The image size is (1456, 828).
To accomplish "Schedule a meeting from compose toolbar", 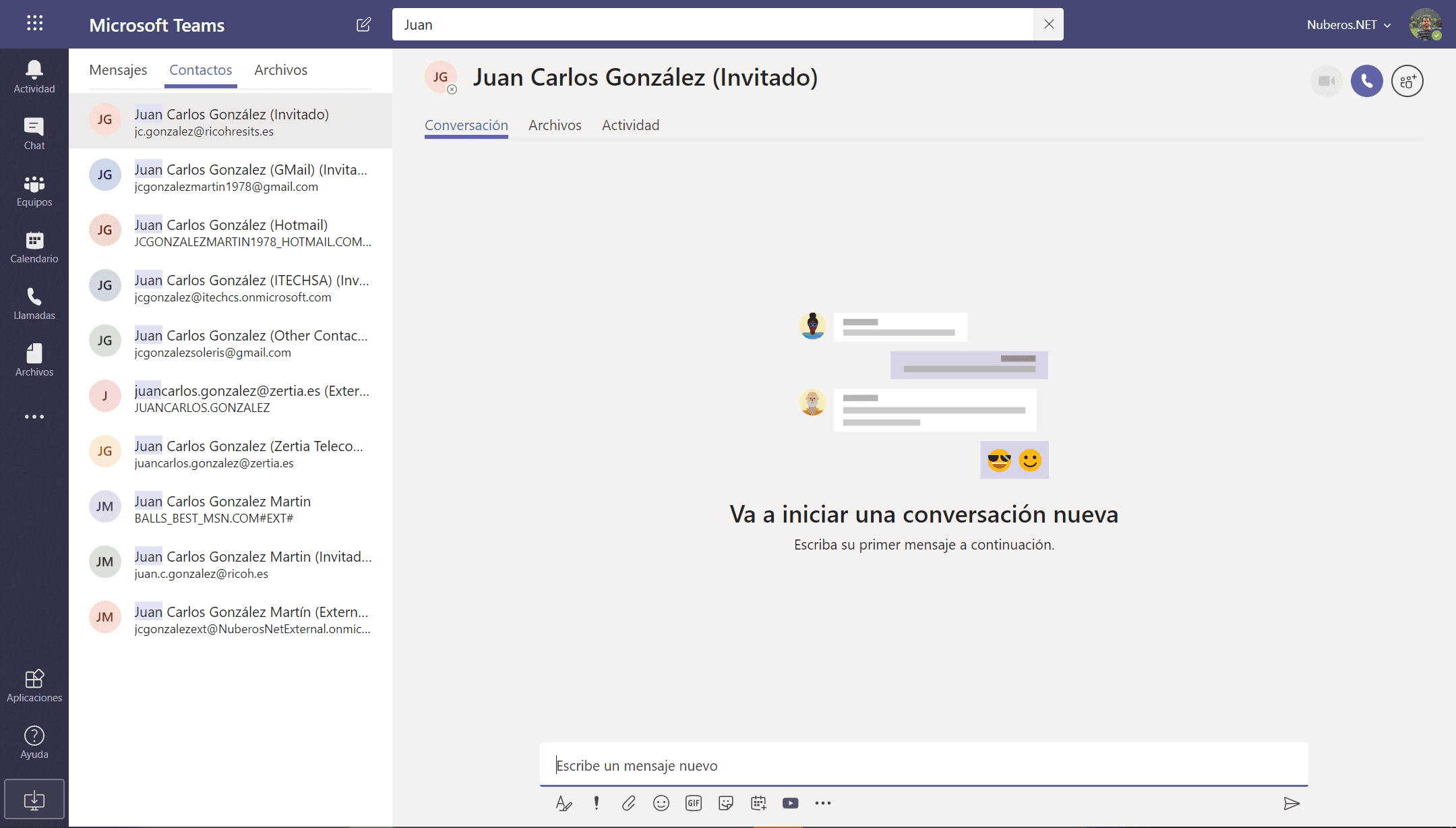I will coord(758,803).
